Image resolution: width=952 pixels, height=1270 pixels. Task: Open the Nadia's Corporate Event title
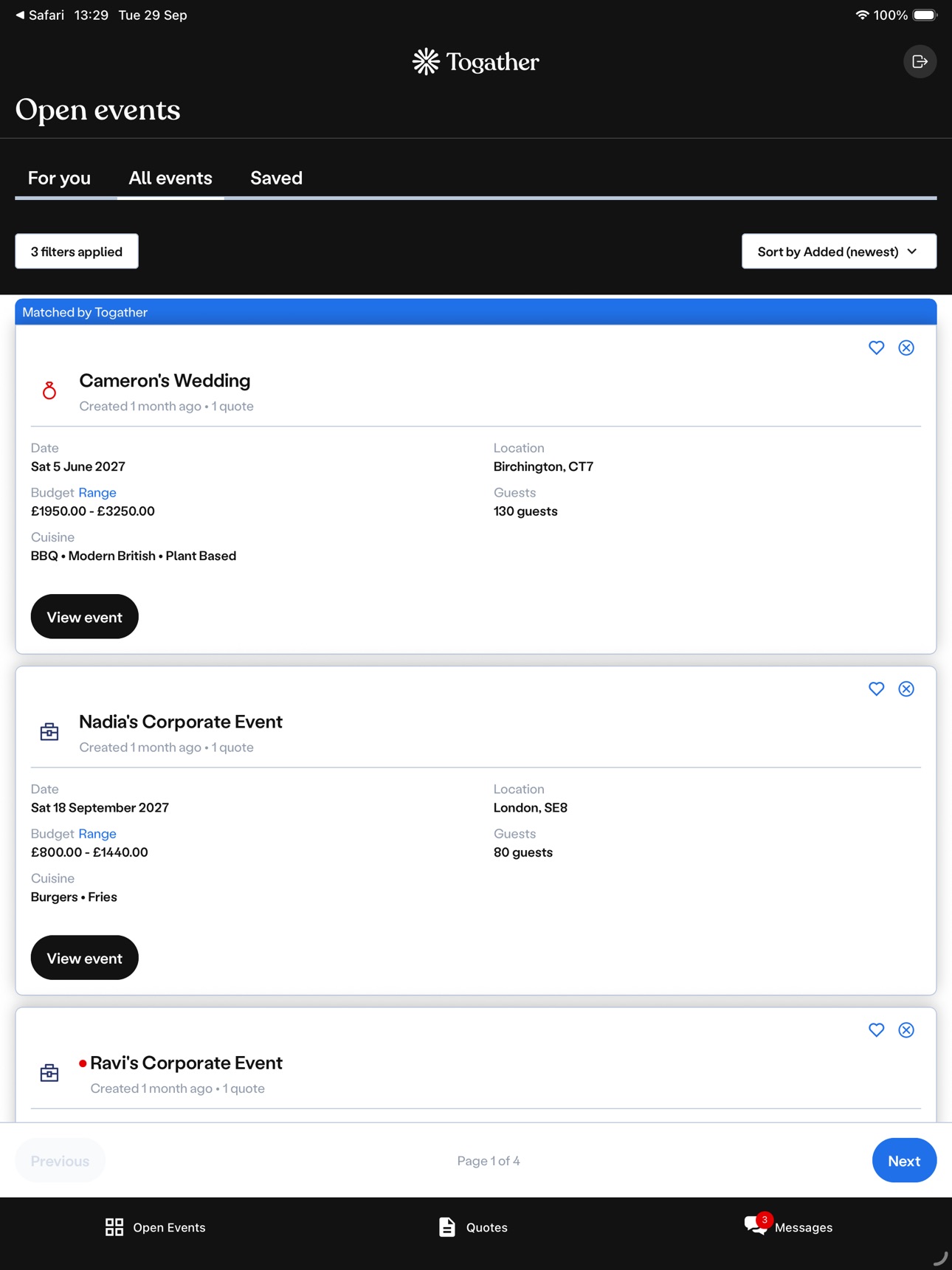tap(181, 722)
